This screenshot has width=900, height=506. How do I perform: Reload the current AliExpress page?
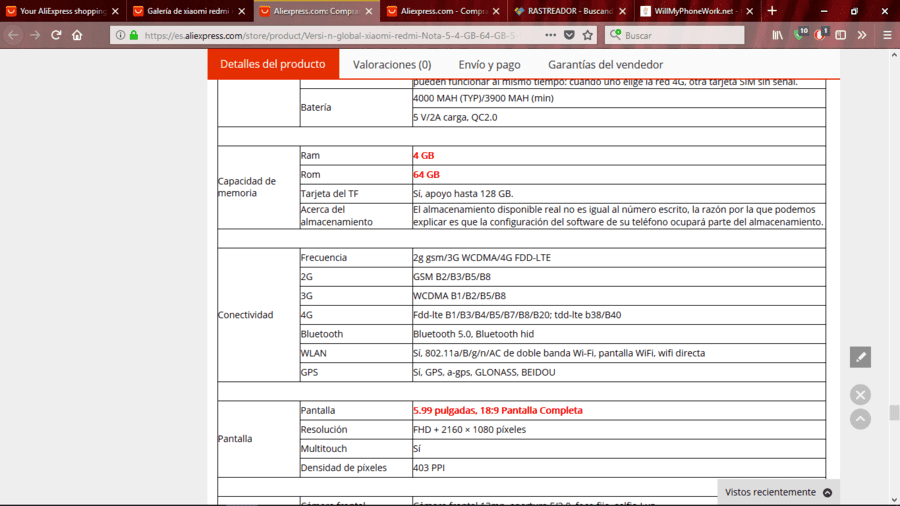(56, 35)
